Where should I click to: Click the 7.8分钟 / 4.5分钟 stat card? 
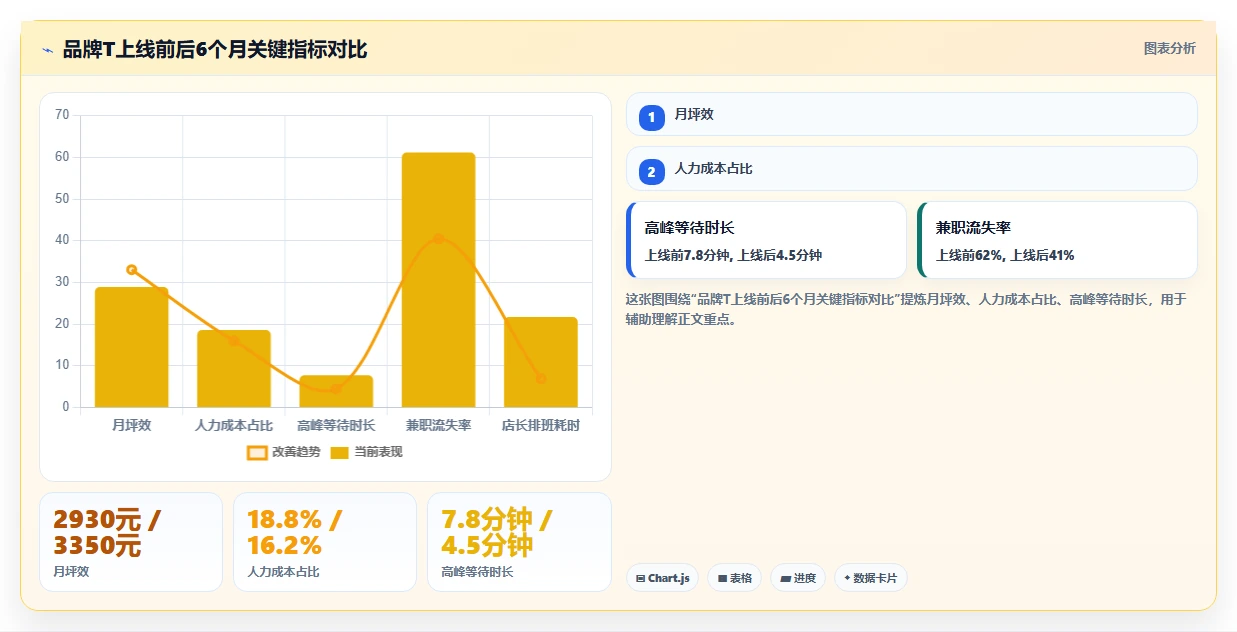(x=519, y=542)
